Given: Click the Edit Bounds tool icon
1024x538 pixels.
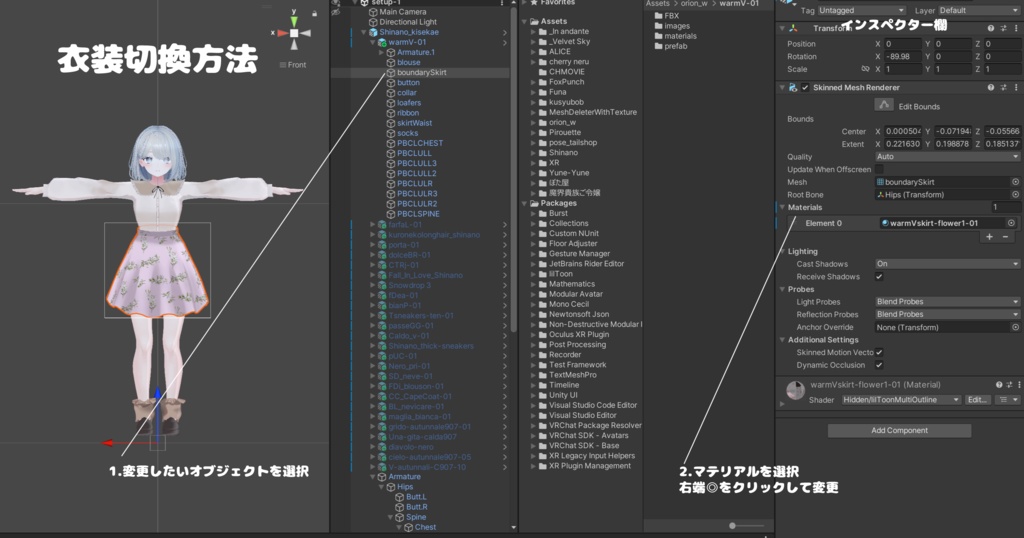Looking at the screenshot, I should 884,105.
